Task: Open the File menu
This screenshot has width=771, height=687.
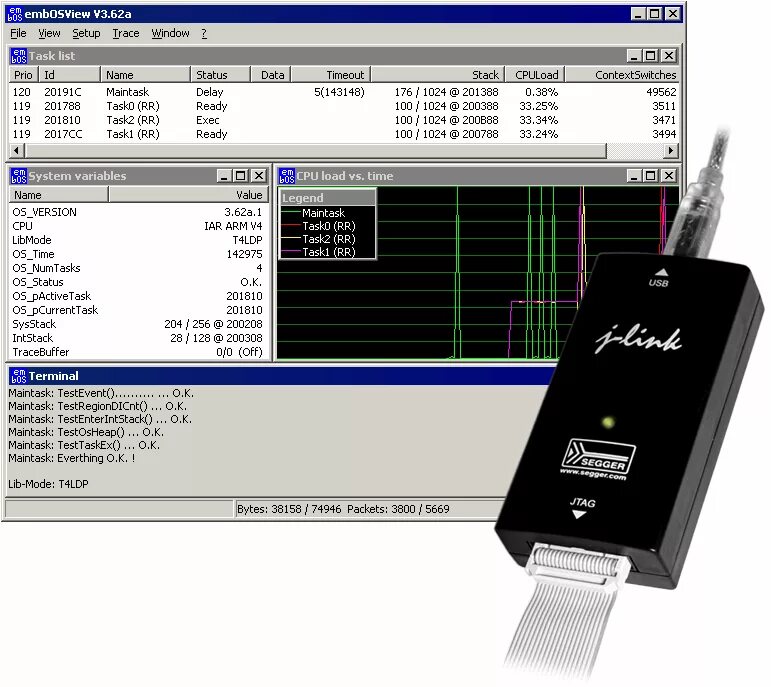Action: coord(18,33)
